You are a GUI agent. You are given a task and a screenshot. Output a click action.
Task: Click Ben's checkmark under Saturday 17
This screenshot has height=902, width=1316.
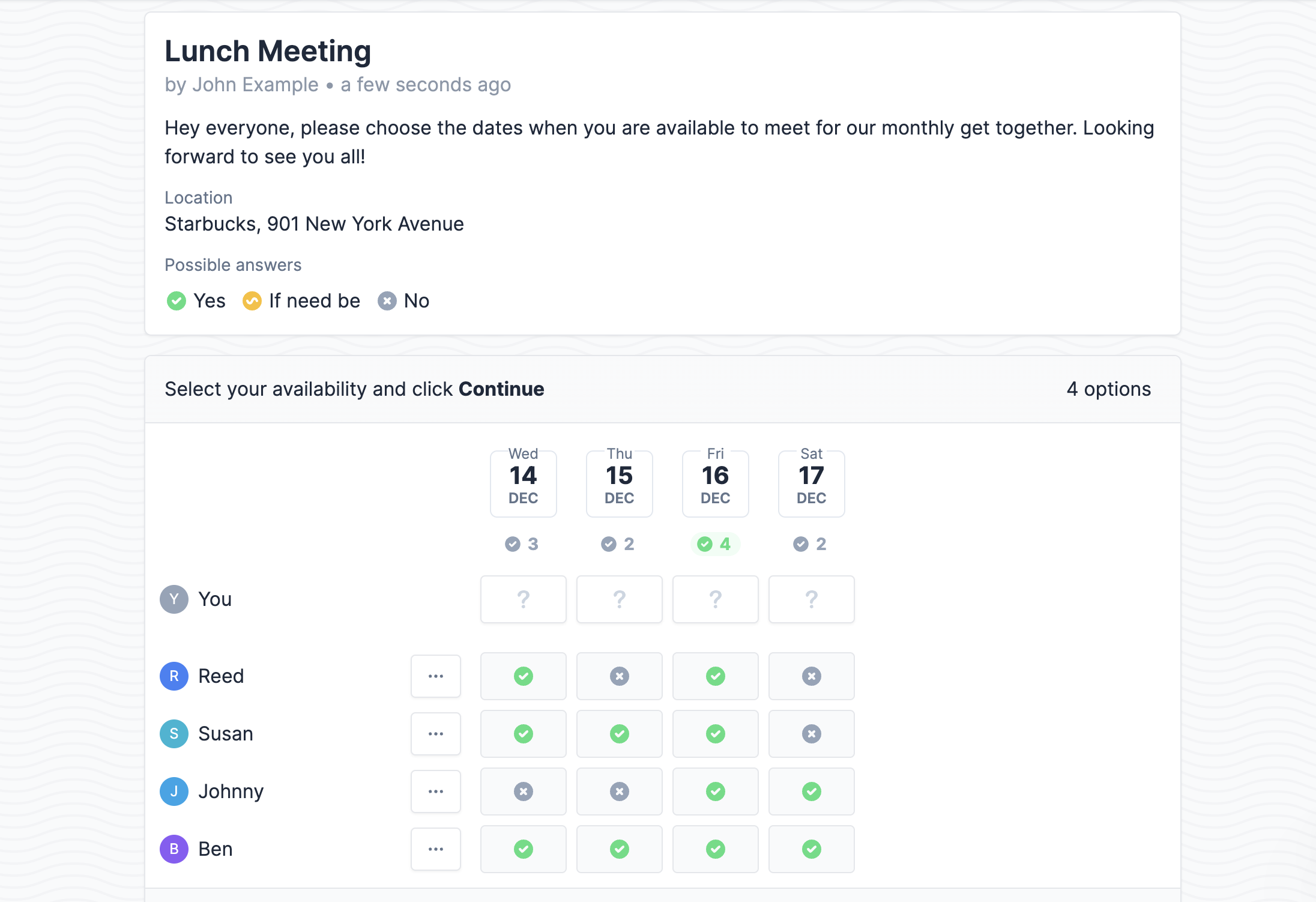click(811, 849)
